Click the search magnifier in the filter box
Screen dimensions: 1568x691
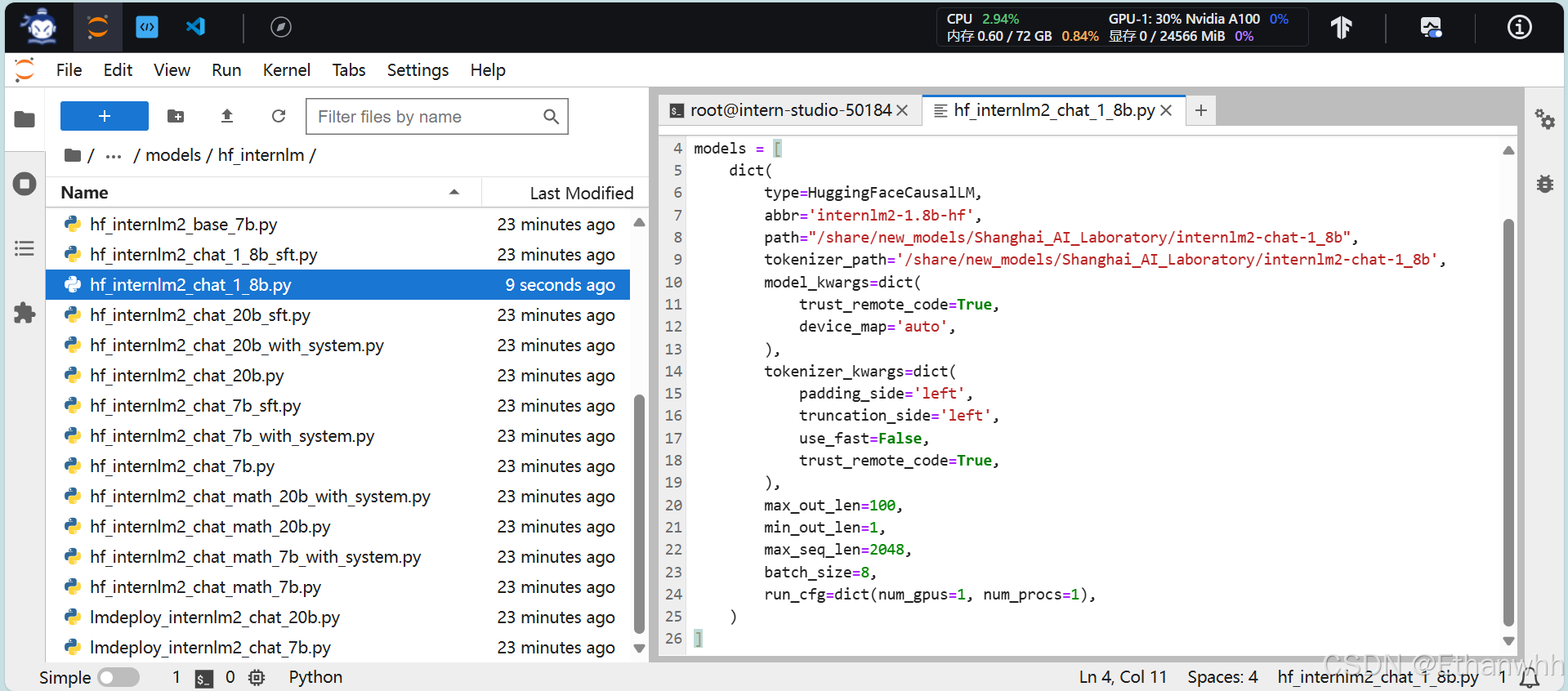(552, 117)
